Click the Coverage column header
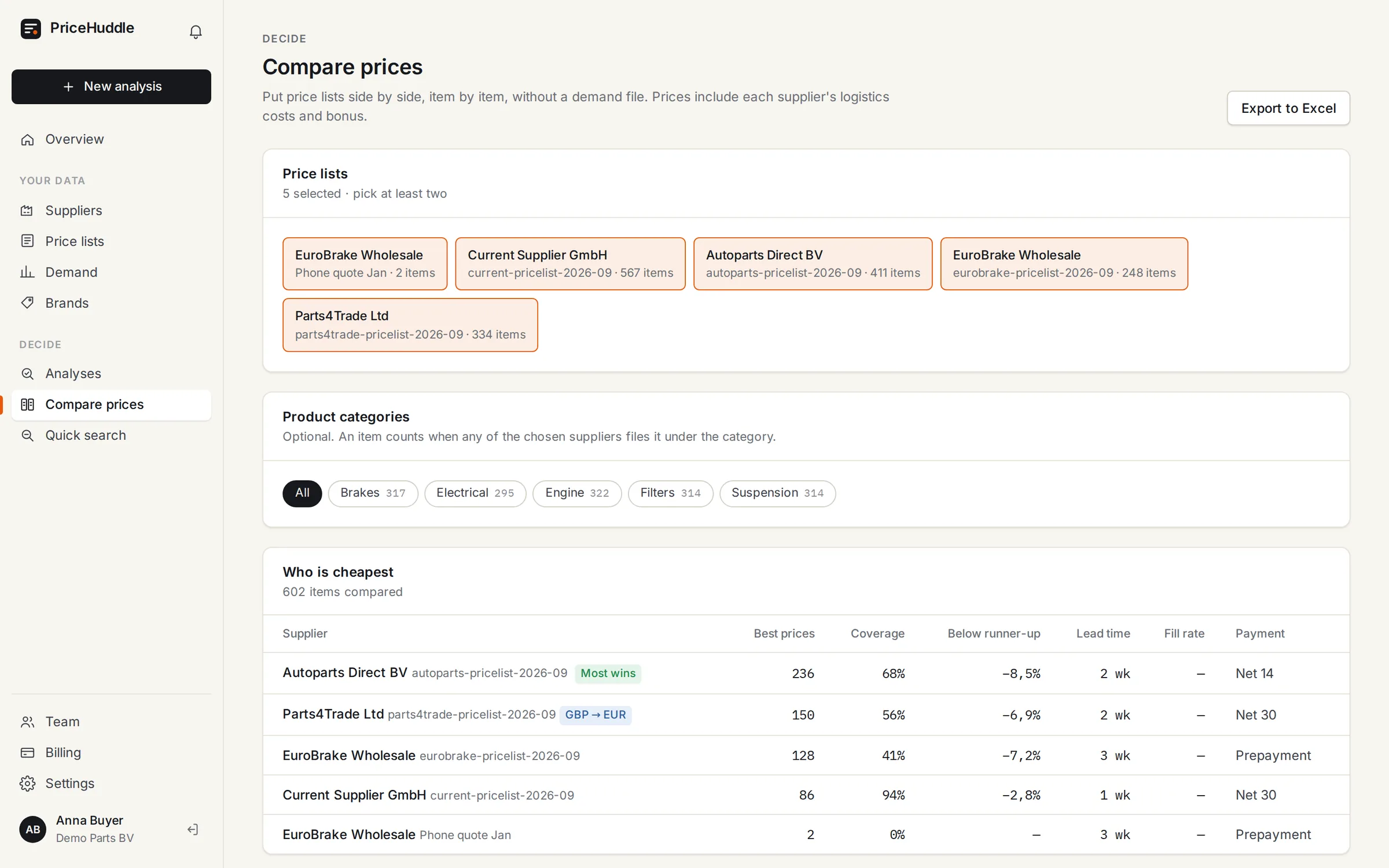This screenshot has width=1389, height=868. (x=877, y=634)
